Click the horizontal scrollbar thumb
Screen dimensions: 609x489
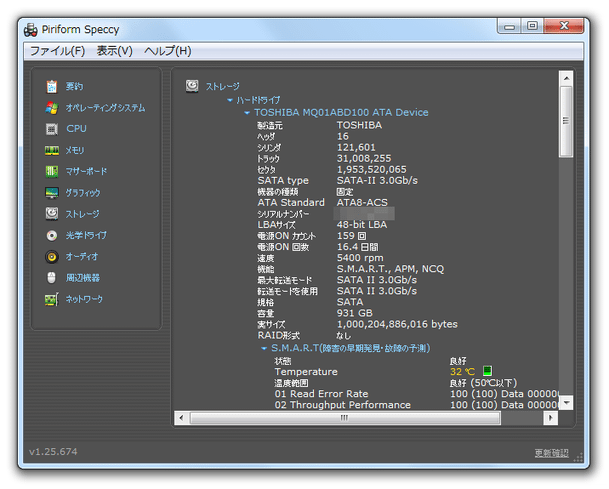pos(345,418)
